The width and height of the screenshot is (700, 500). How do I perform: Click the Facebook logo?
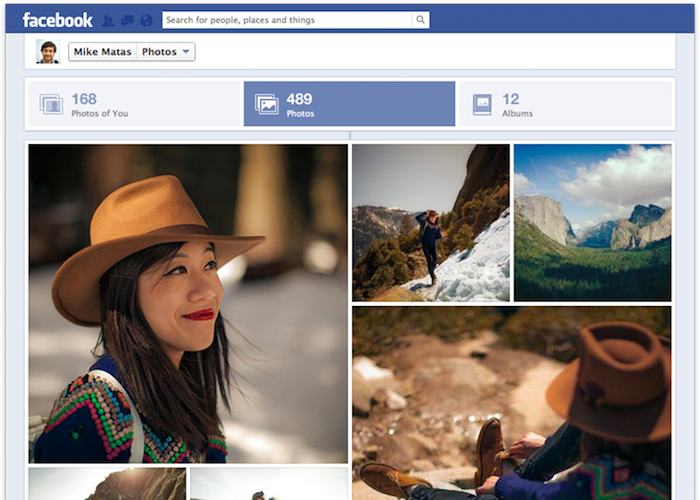tap(57, 20)
